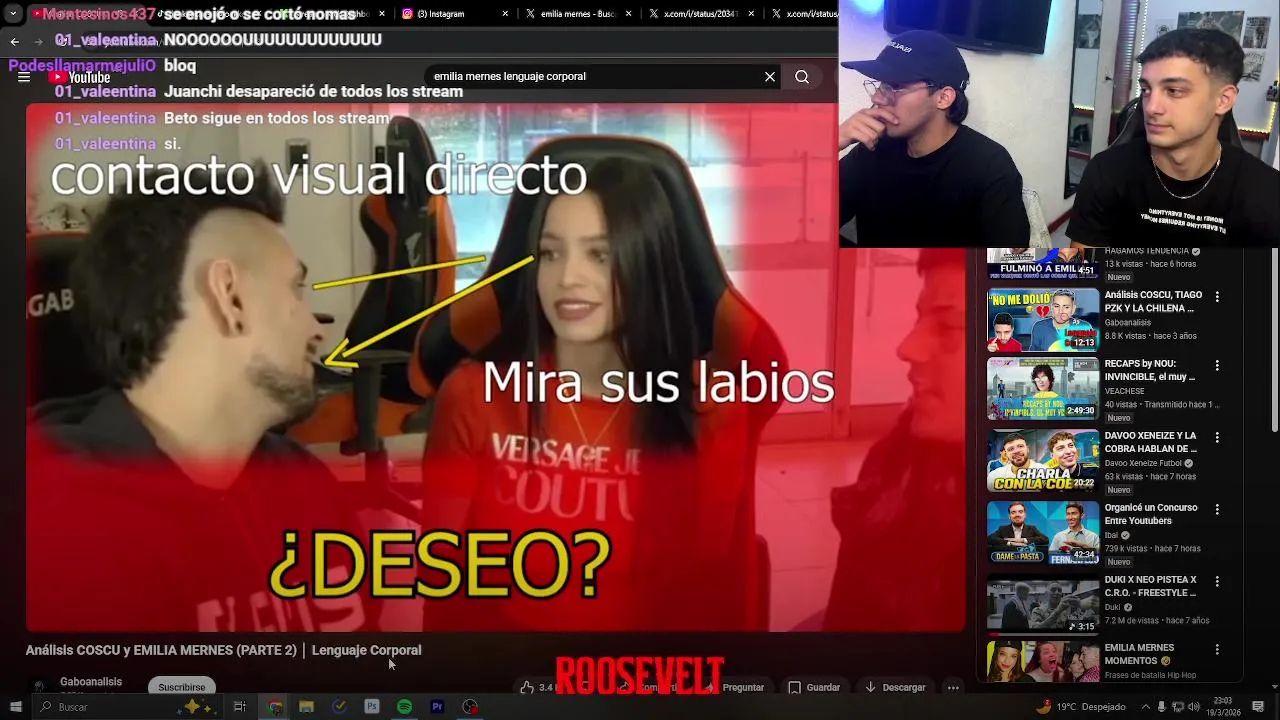This screenshot has width=1280, height=720.
Task: Open the RECAPS by NOU video thumbnail
Action: (x=1043, y=389)
